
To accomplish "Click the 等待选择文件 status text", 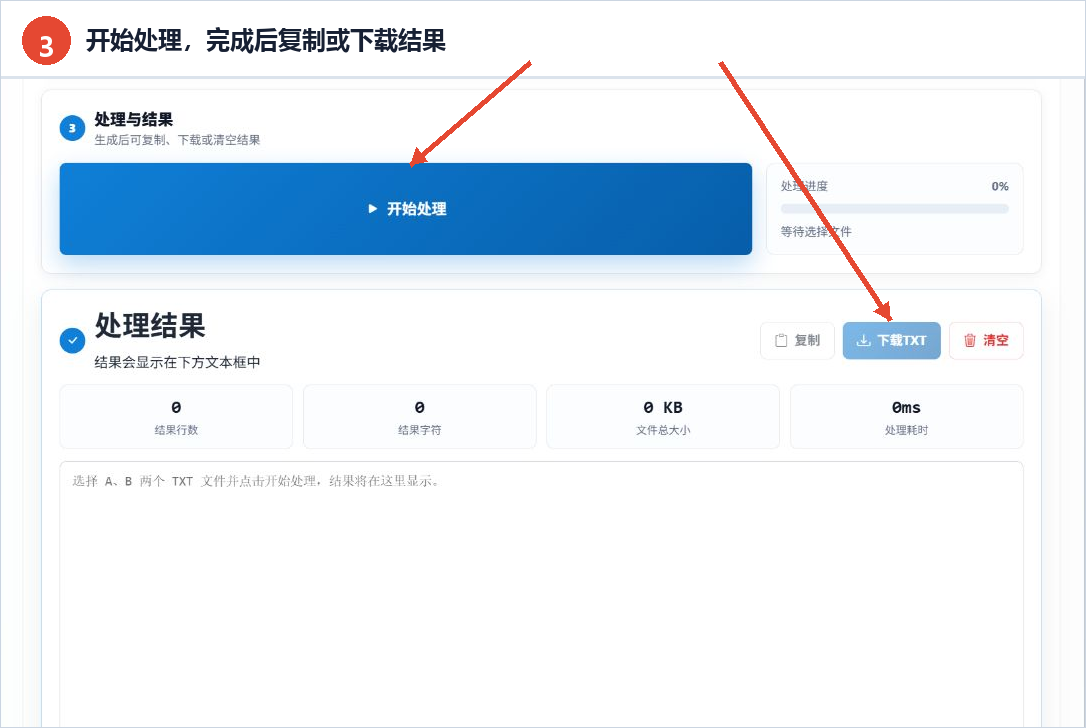I will click(816, 231).
